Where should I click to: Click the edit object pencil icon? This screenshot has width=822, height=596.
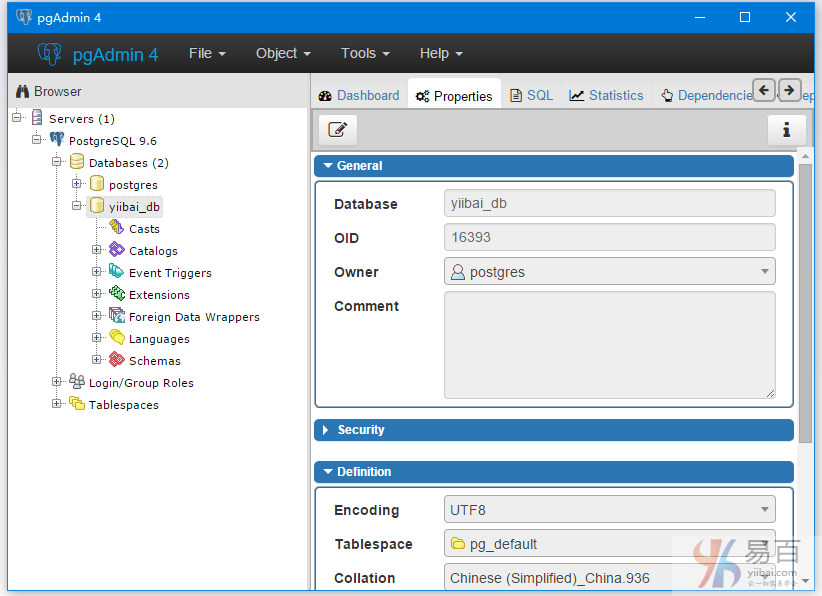pyautogui.click(x=338, y=130)
